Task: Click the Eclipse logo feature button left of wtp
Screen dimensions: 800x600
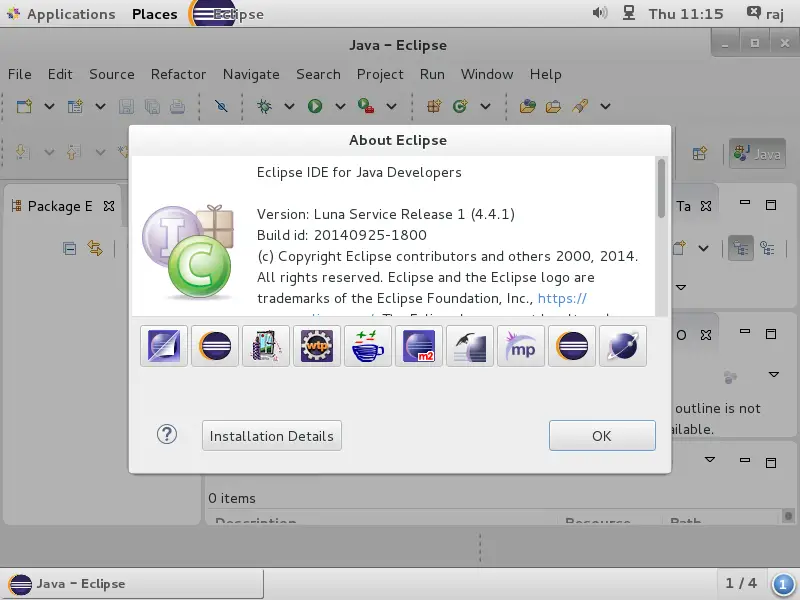Action: tap(215, 346)
